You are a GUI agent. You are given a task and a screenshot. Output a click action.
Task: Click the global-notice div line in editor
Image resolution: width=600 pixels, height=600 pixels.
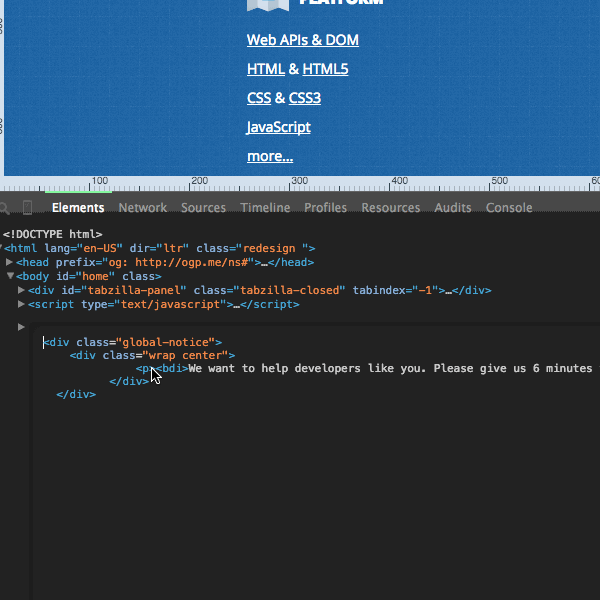coord(132,342)
